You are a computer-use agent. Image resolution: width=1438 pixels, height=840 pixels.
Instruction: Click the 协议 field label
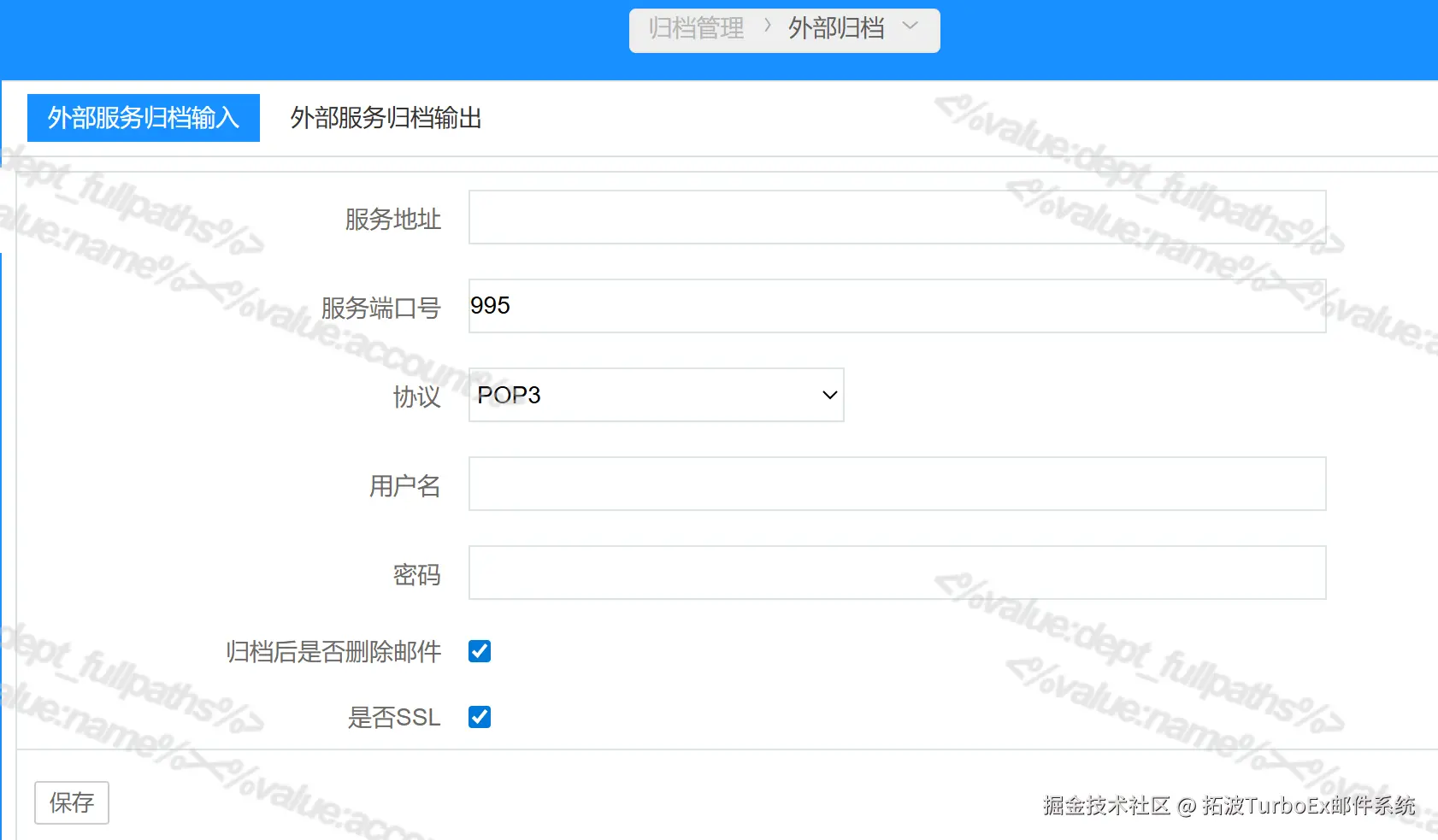click(415, 397)
